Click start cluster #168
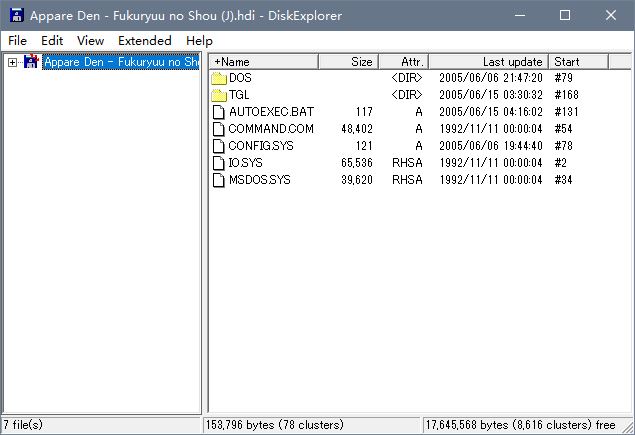This screenshot has width=635, height=435. click(566, 95)
